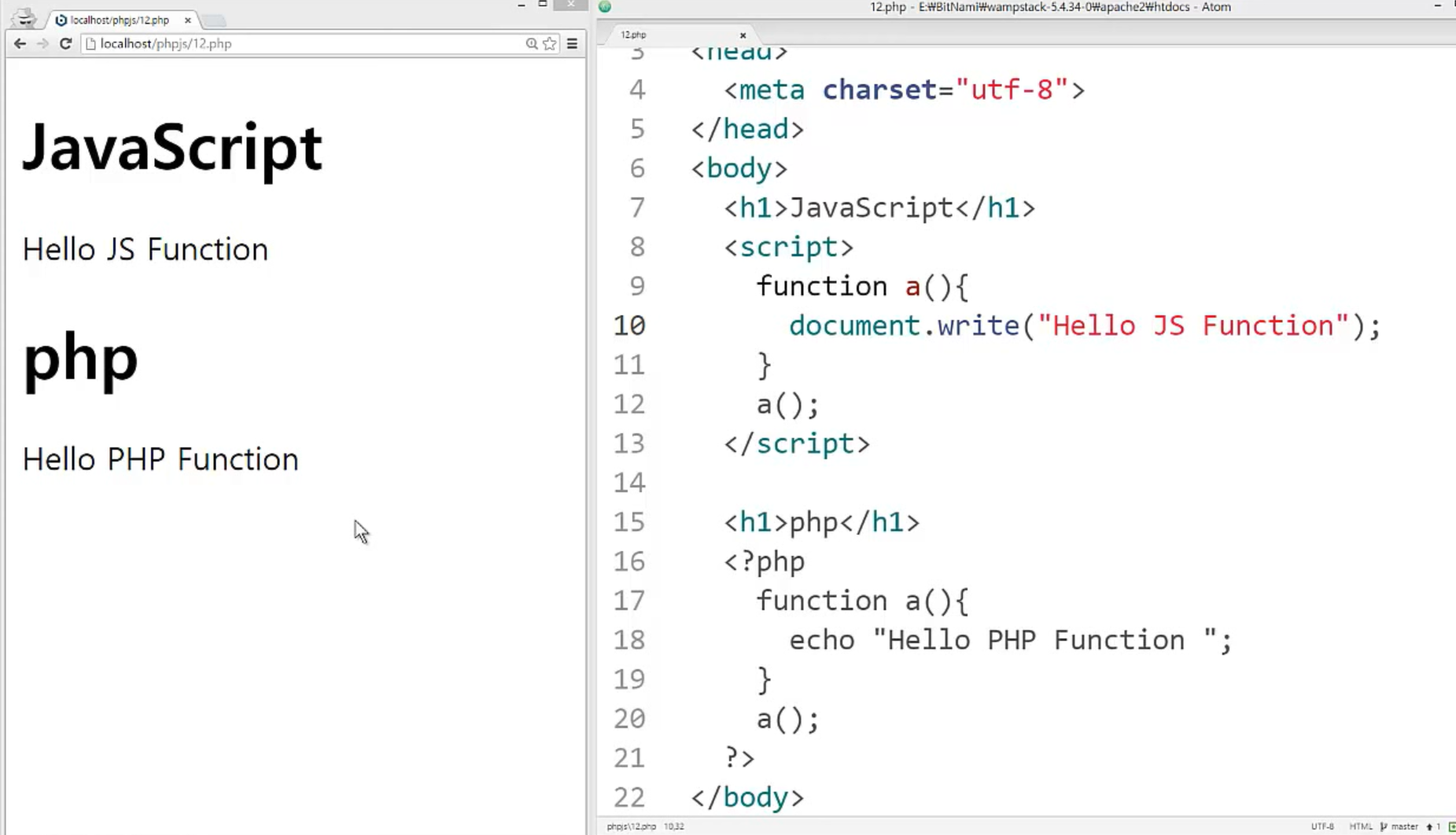Click the <h1>JavaScript</h1> code line
1456x835 pixels.
pos(879,208)
